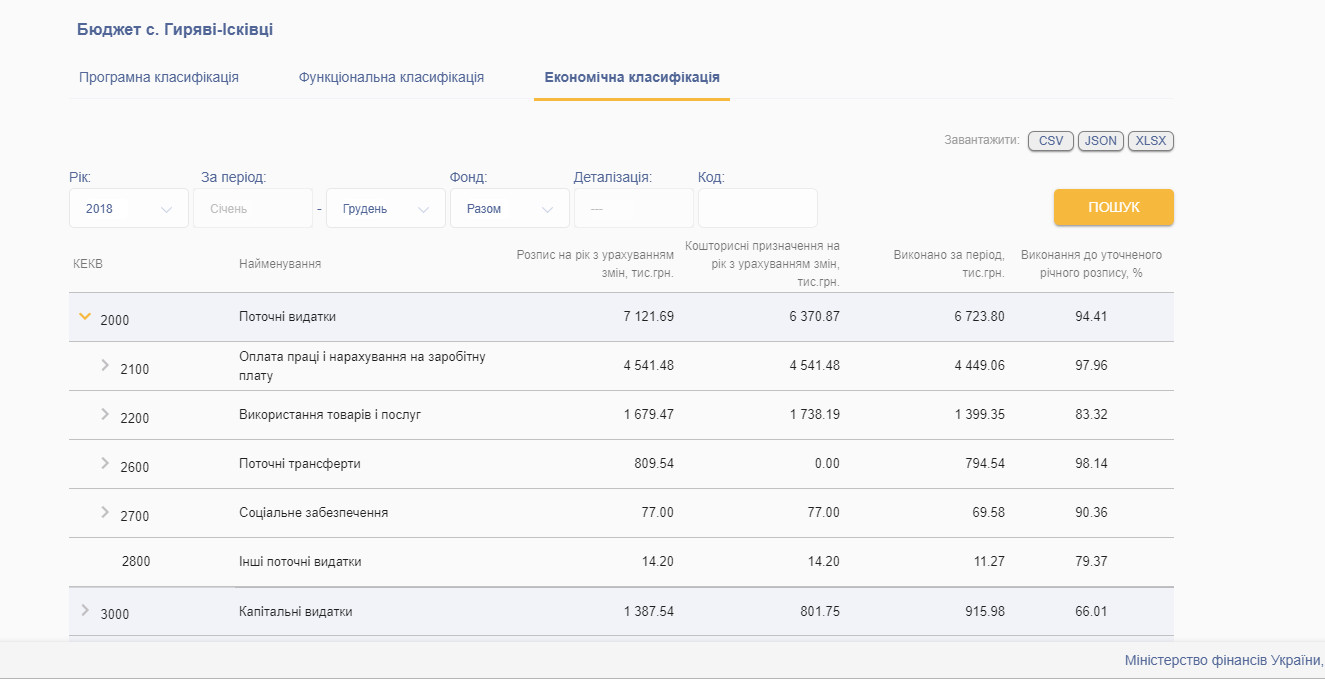Click value 6 723.80 in row 2000
Viewport: 1325px width, 680px height.
tap(979, 317)
